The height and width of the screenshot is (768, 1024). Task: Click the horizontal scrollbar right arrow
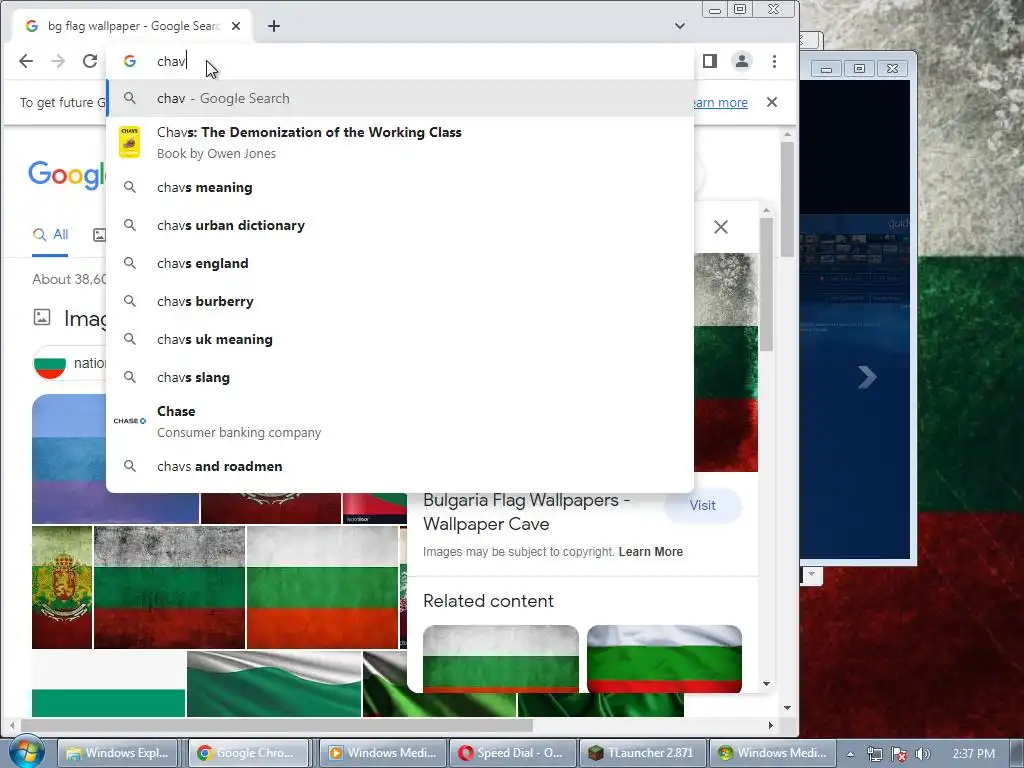click(771, 726)
